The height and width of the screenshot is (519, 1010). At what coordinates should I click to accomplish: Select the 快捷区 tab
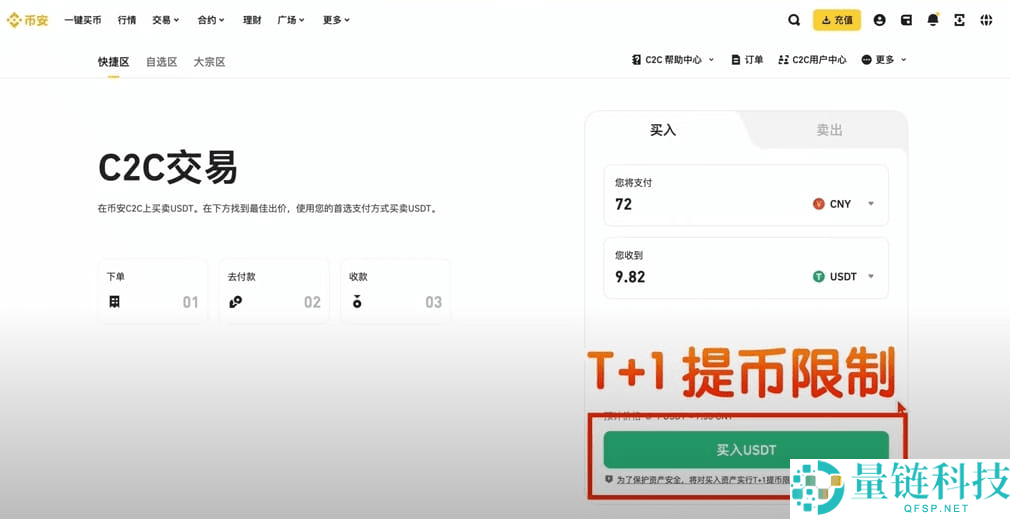(113, 62)
